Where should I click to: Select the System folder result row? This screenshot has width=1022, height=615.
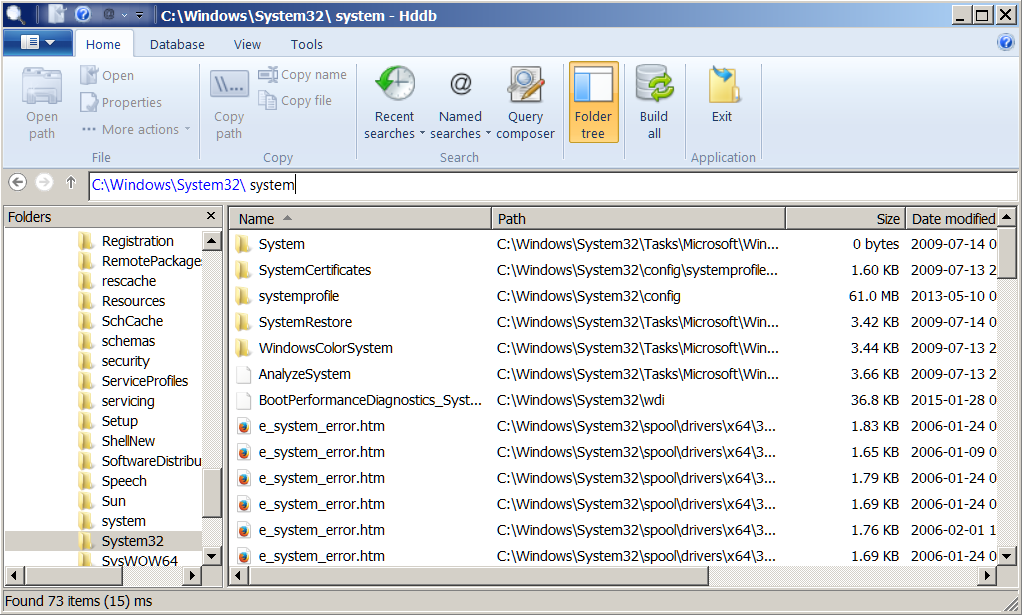pos(613,244)
